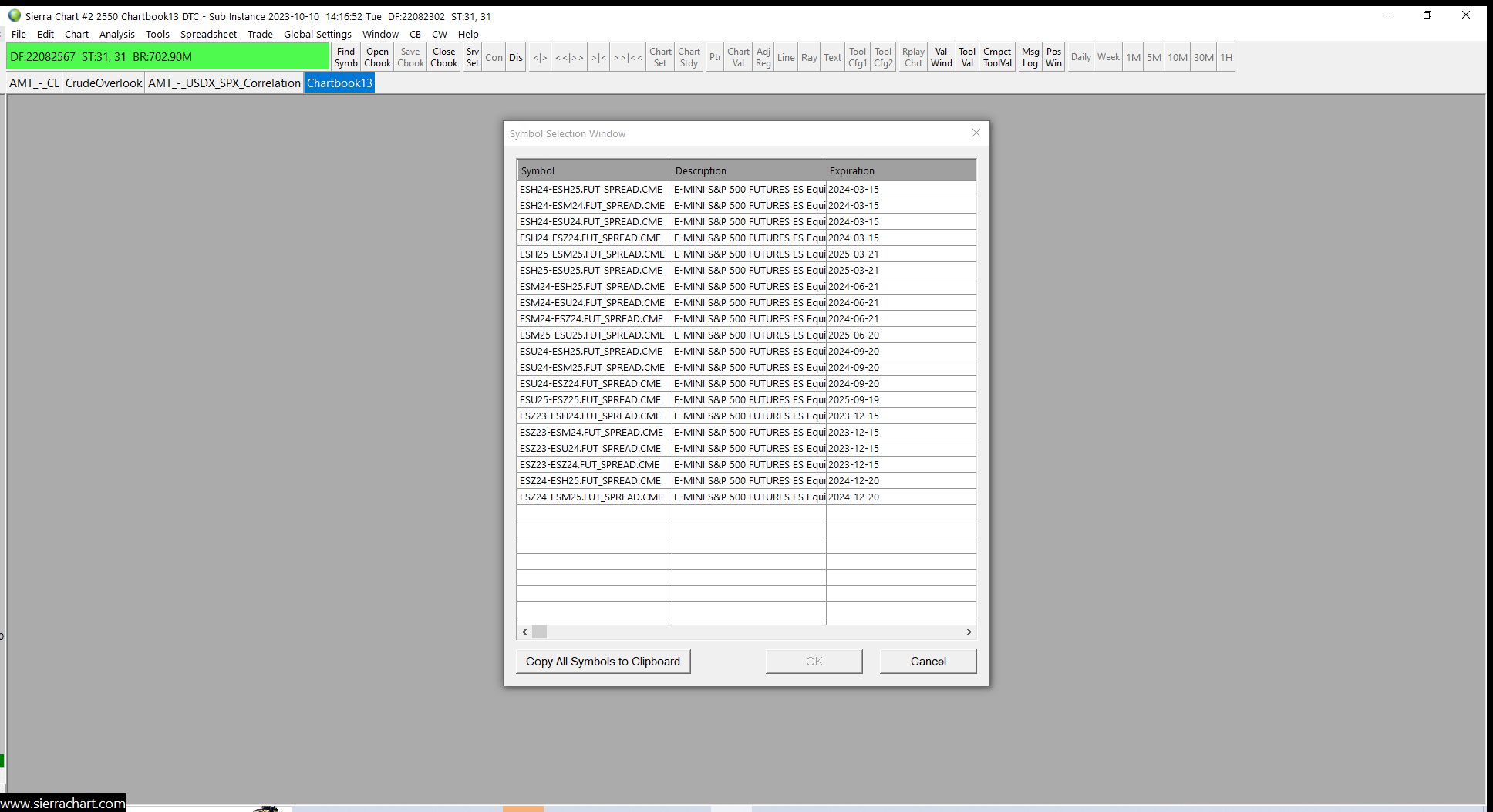Click the Dis disconnect button
1493x812 pixels.
(x=516, y=57)
